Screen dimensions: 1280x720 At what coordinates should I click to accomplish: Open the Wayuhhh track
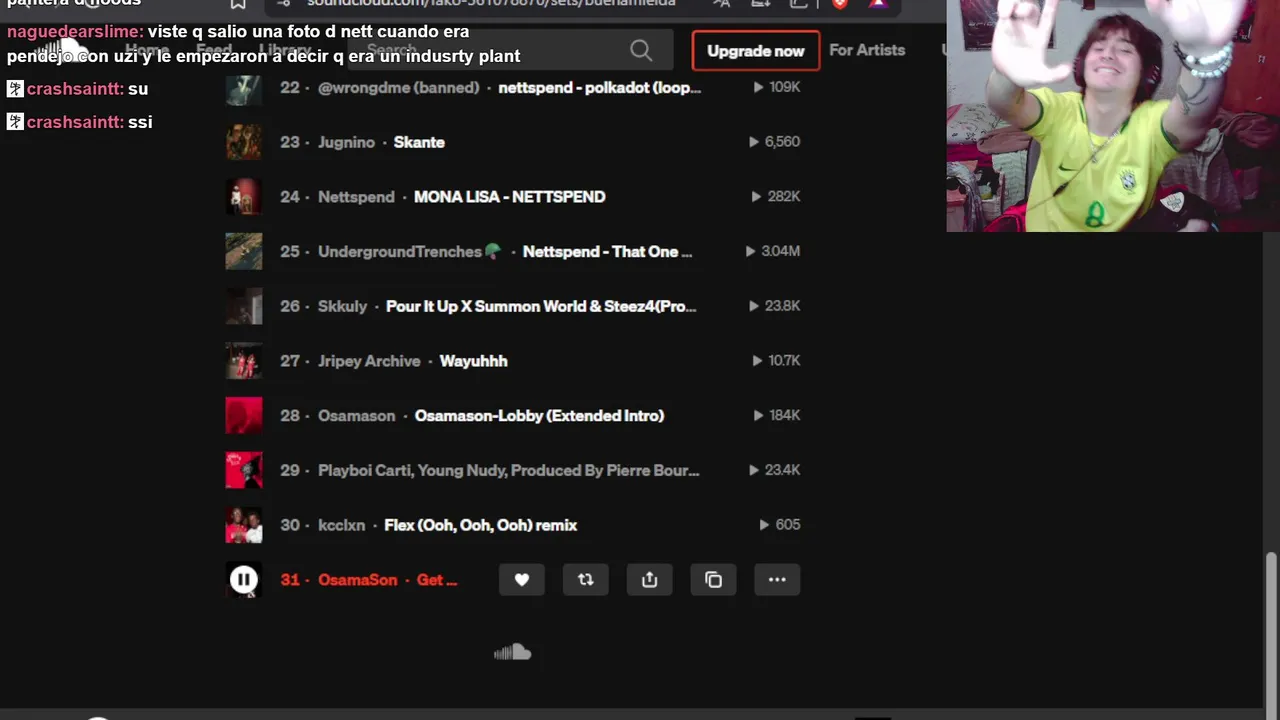(x=474, y=361)
